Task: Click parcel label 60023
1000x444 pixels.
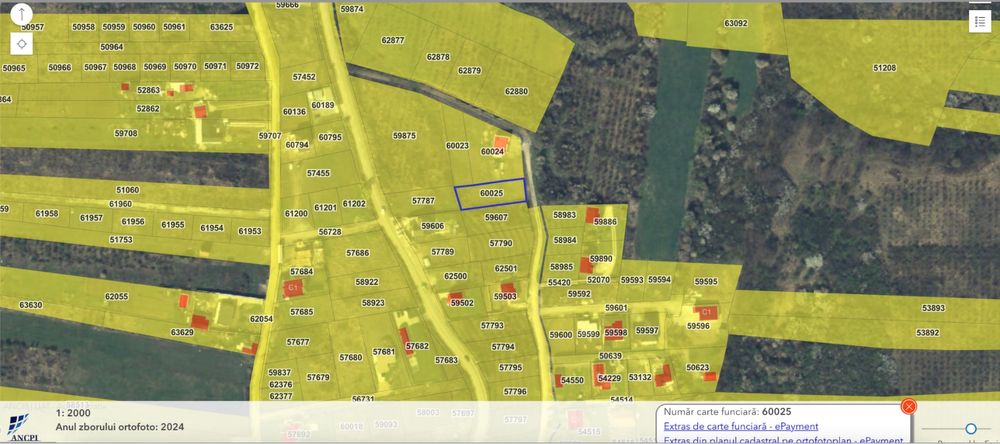Action: coord(457,145)
